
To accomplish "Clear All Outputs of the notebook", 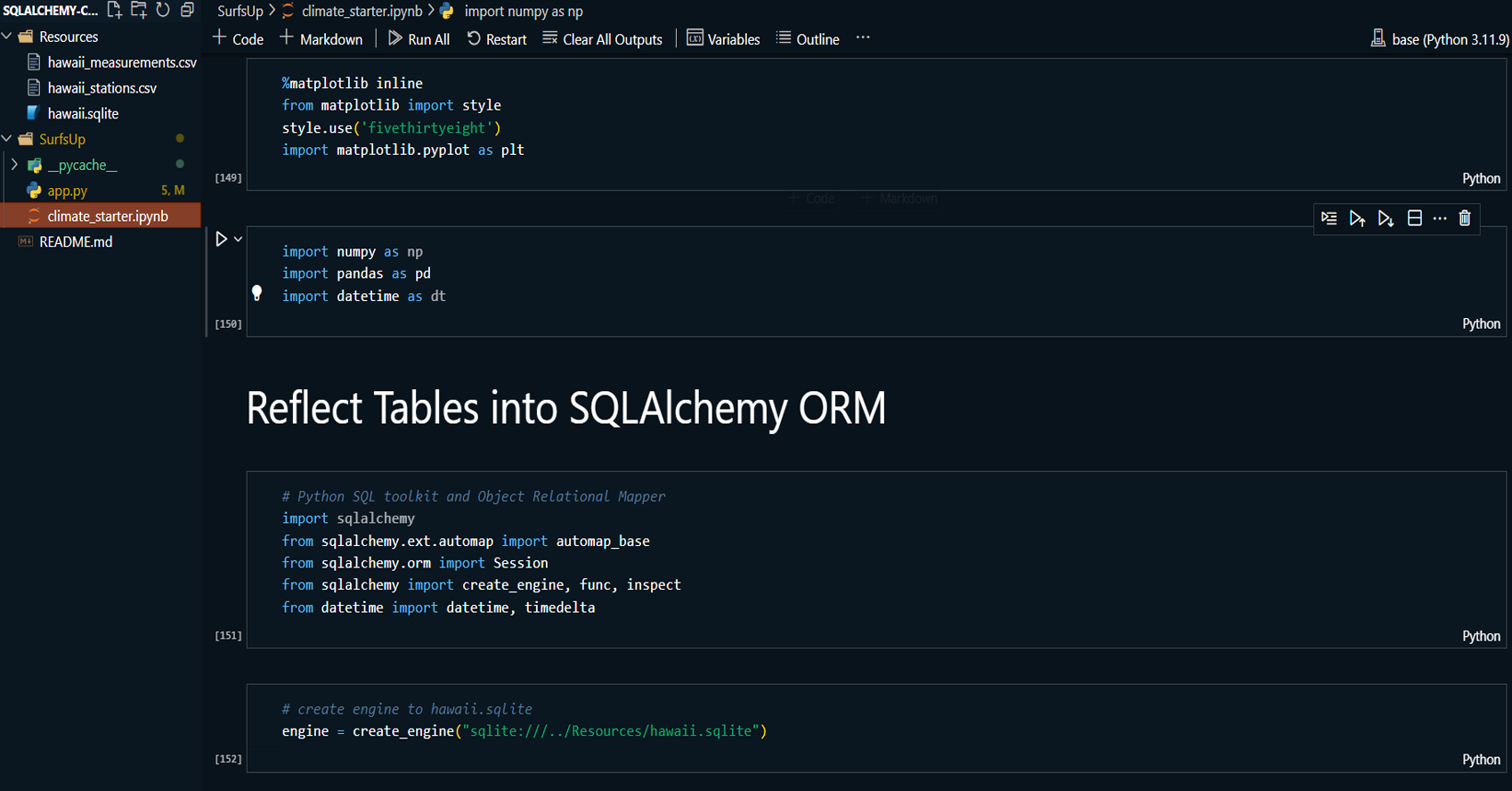I will tap(603, 39).
